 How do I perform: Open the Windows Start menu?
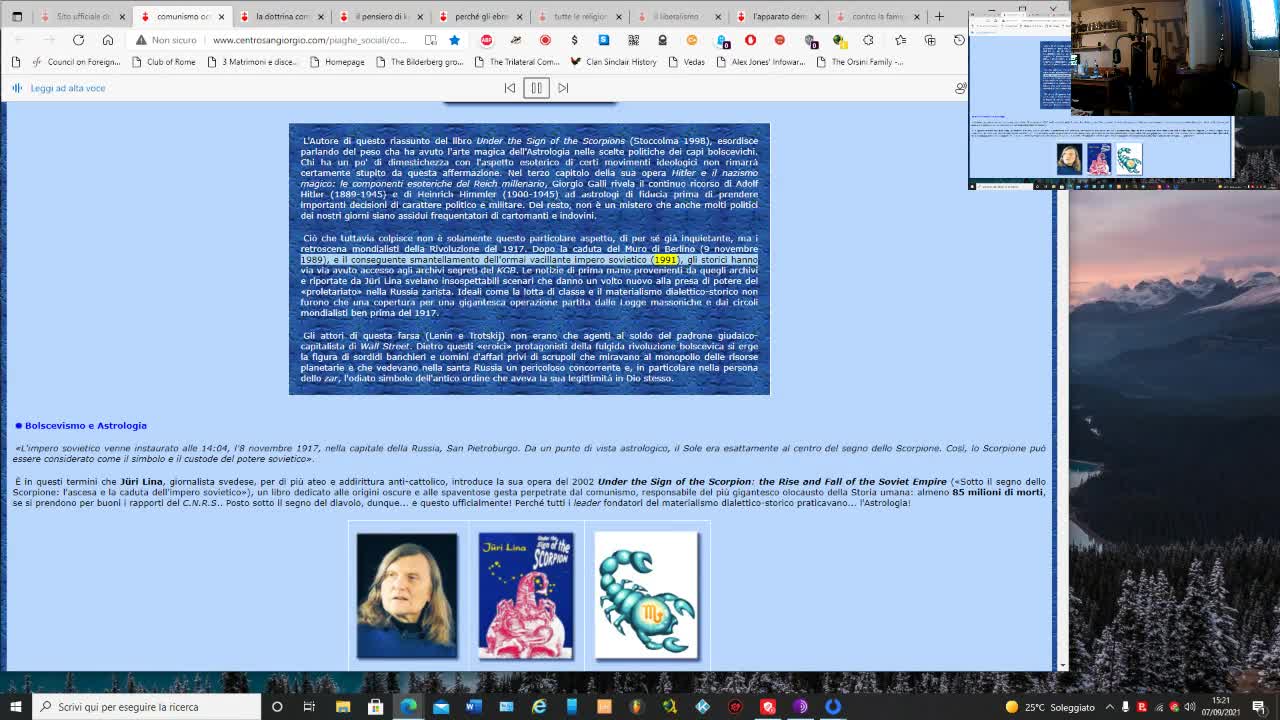[x=15, y=707]
